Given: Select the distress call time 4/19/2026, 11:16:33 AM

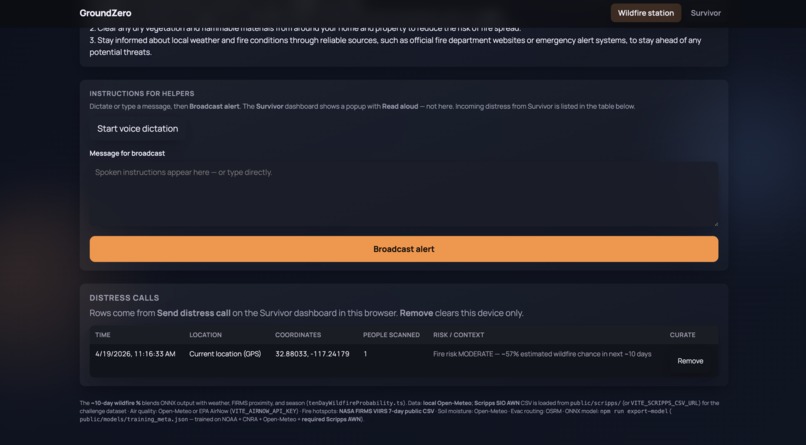Looking at the screenshot, I should (135, 354).
